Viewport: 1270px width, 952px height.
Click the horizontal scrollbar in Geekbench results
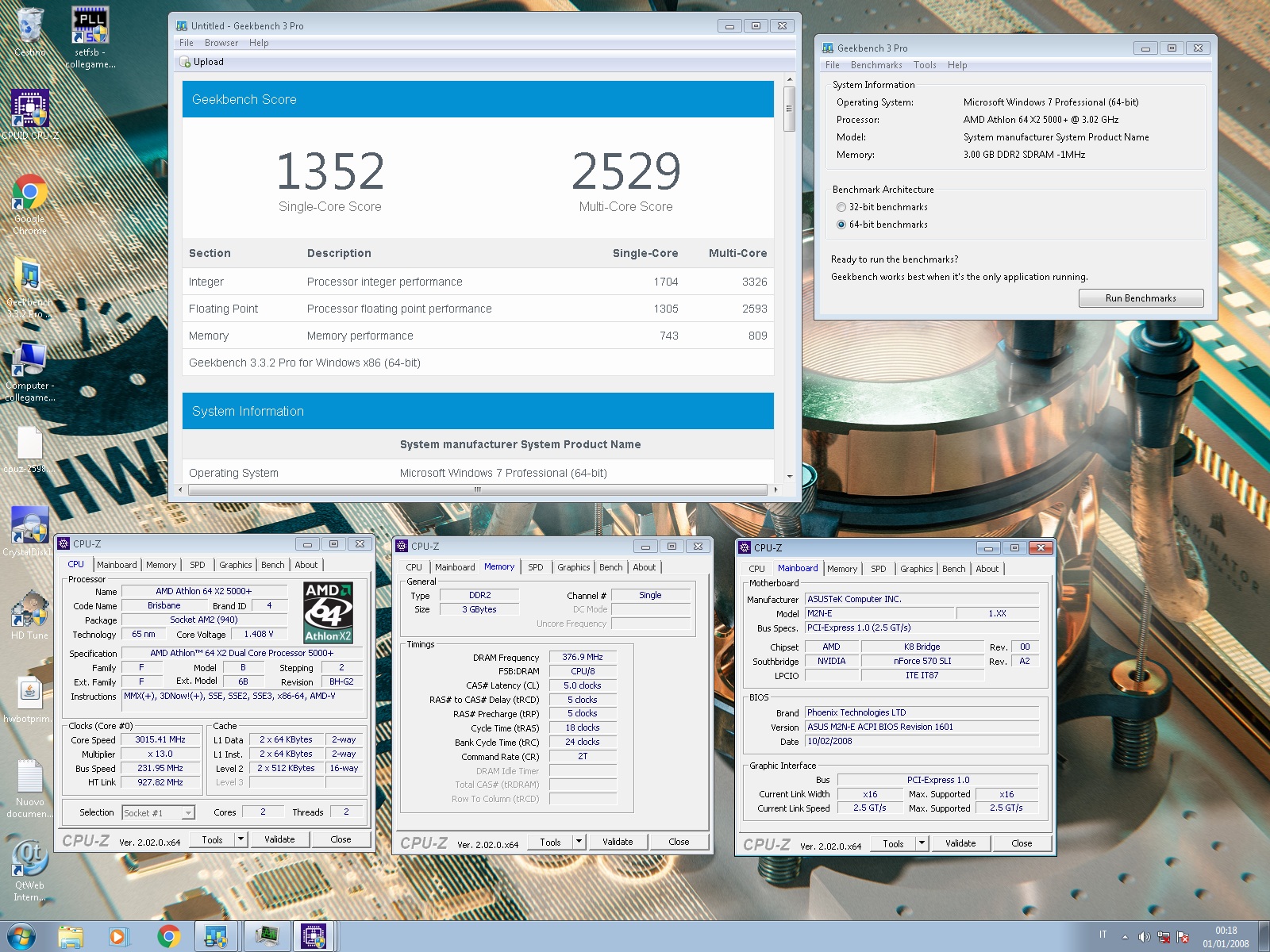(477, 489)
